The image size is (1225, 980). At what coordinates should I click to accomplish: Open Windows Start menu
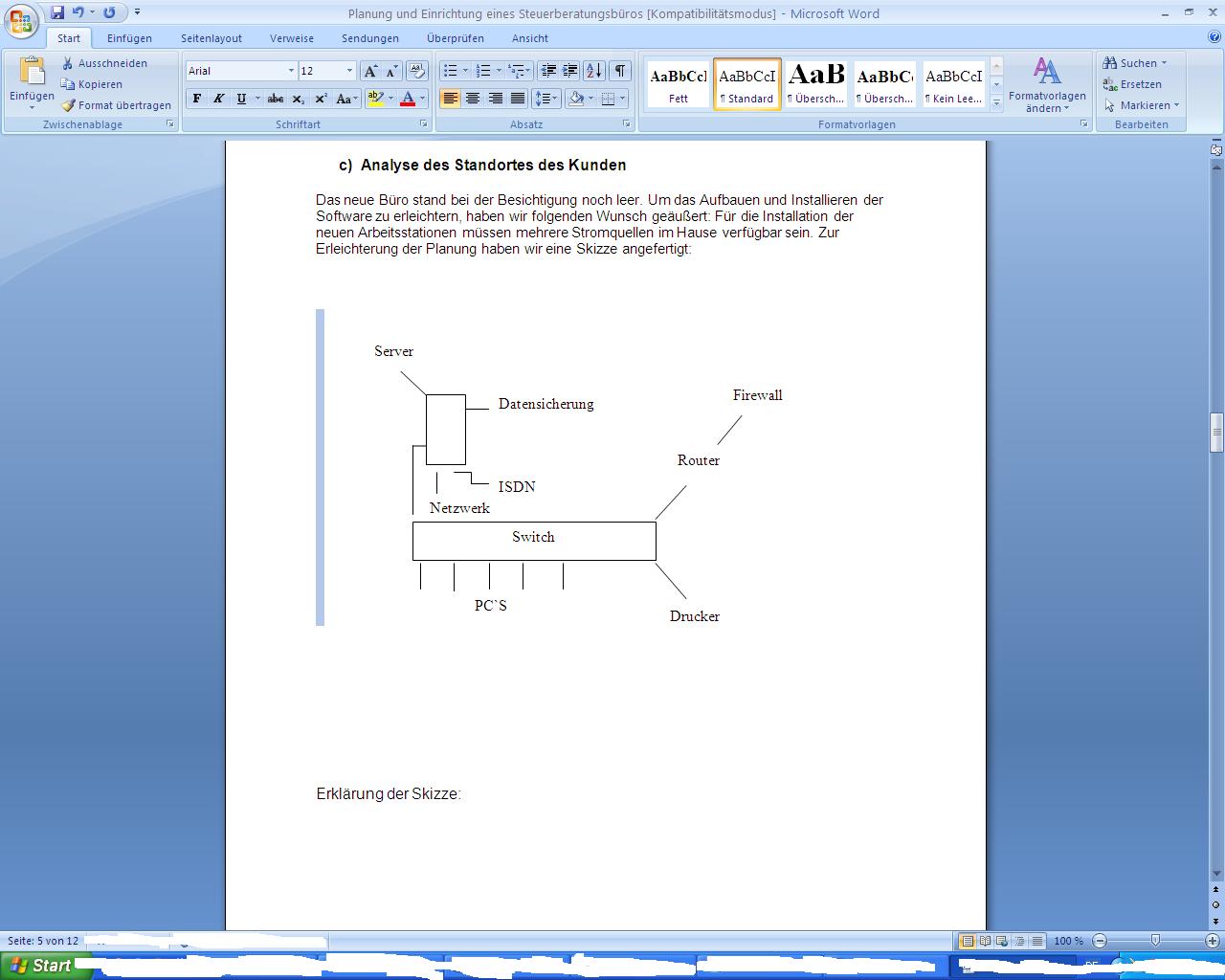pos(45,966)
